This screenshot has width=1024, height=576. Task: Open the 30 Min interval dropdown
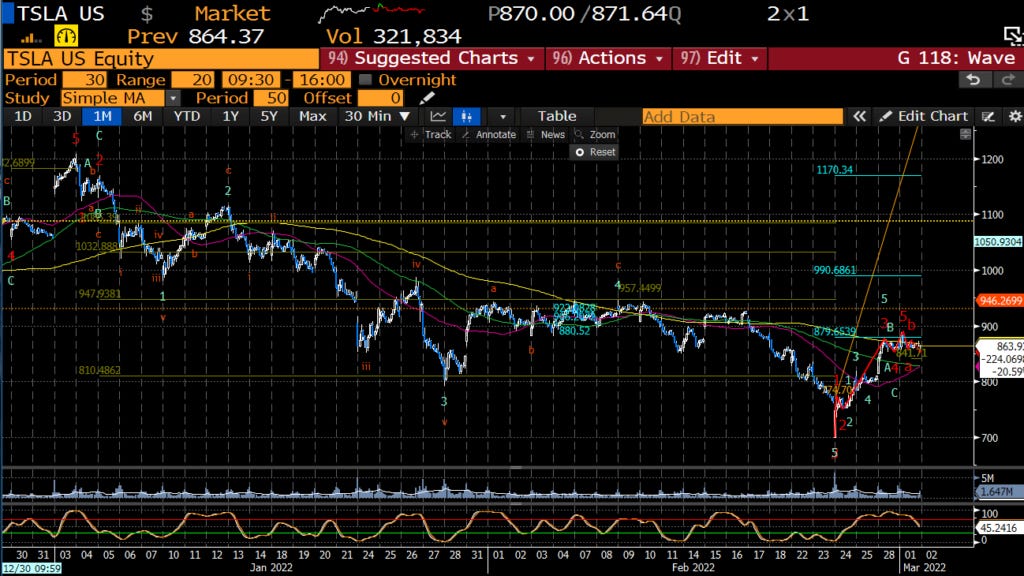pyautogui.click(x=377, y=116)
